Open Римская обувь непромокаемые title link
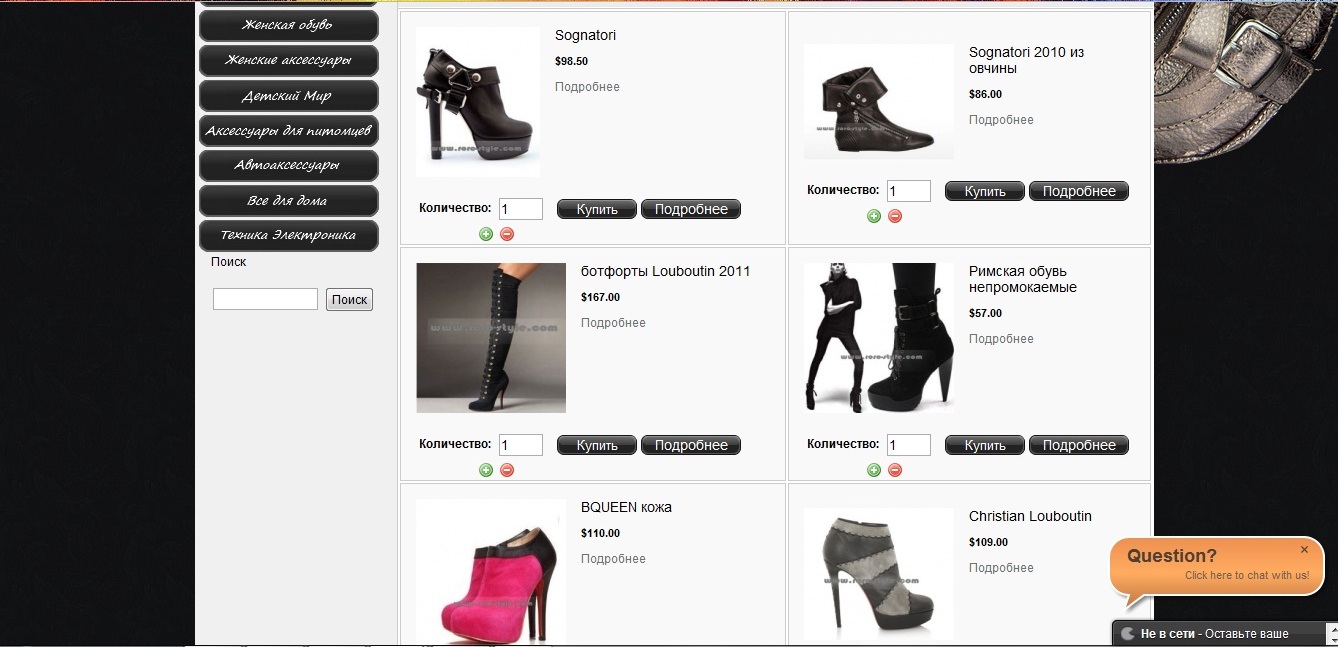This screenshot has height=647, width=1338. tap(1022, 279)
